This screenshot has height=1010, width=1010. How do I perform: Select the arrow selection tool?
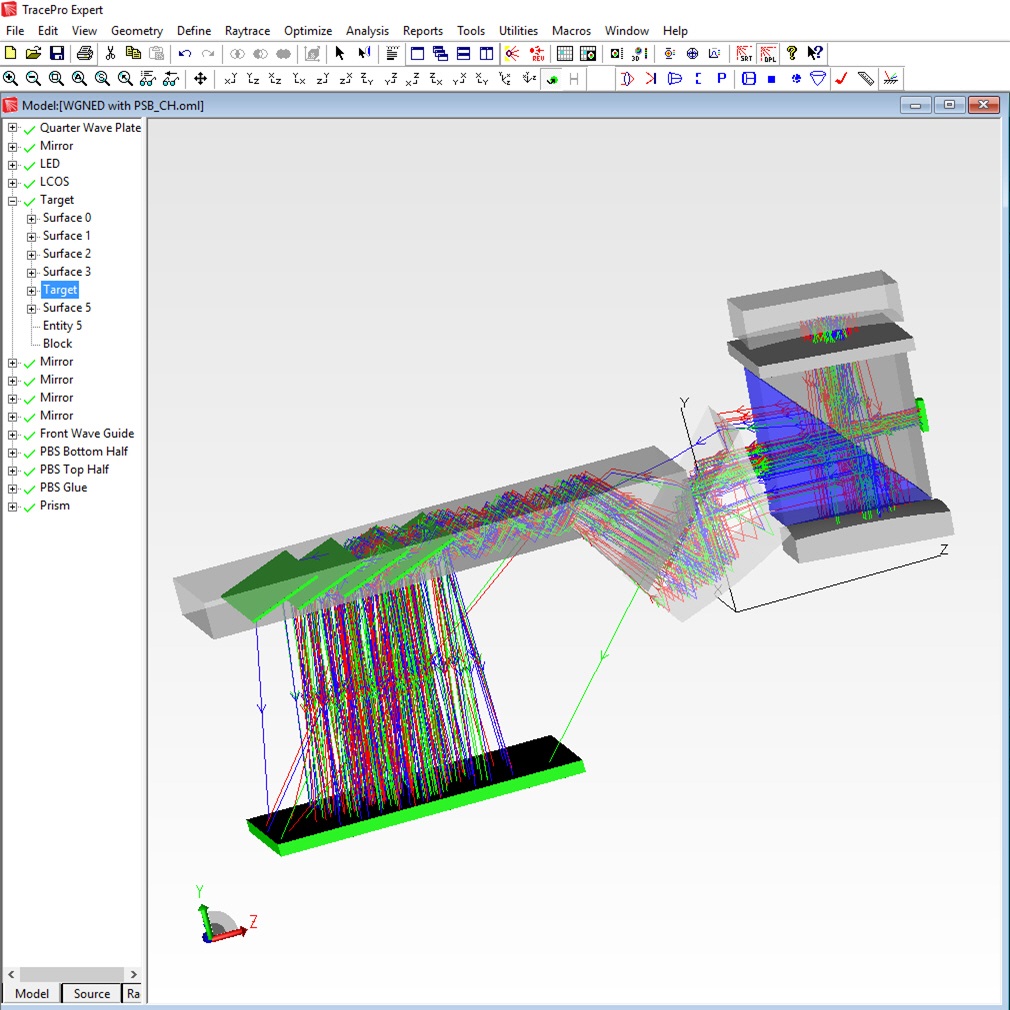(339, 53)
